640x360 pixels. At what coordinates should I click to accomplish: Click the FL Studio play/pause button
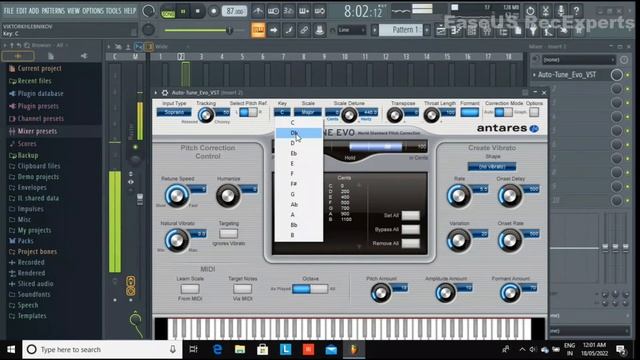183,11
